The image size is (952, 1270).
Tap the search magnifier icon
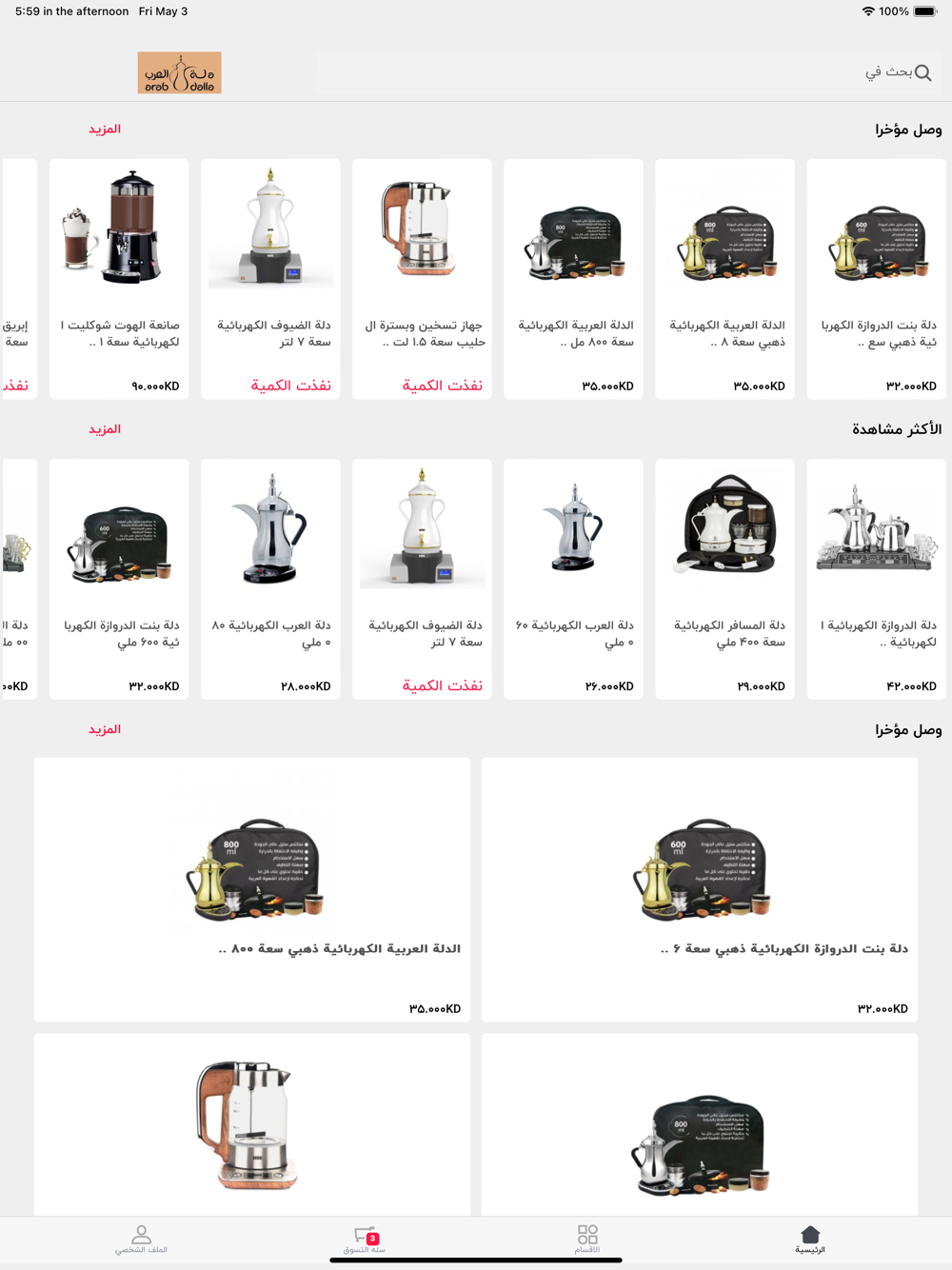pyautogui.click(x=922, y=72)
